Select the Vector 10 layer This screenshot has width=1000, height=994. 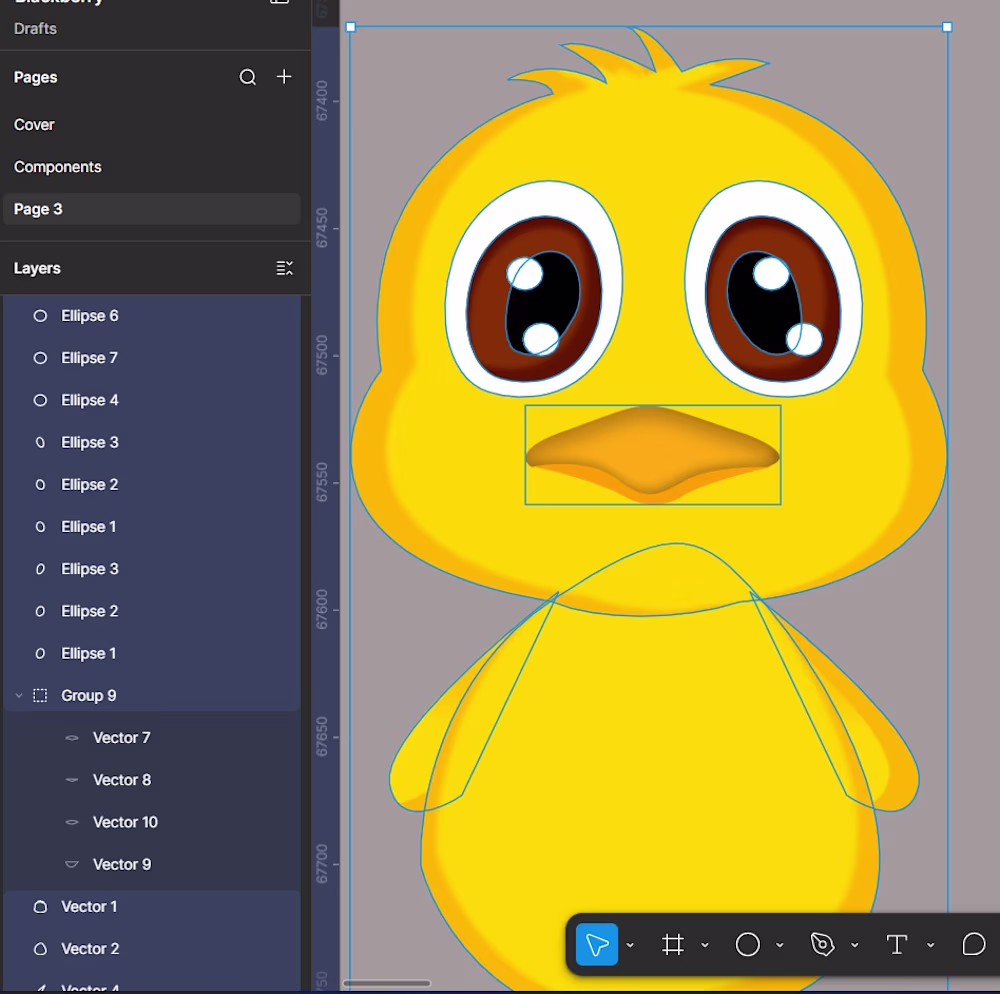tap(152, 822)
